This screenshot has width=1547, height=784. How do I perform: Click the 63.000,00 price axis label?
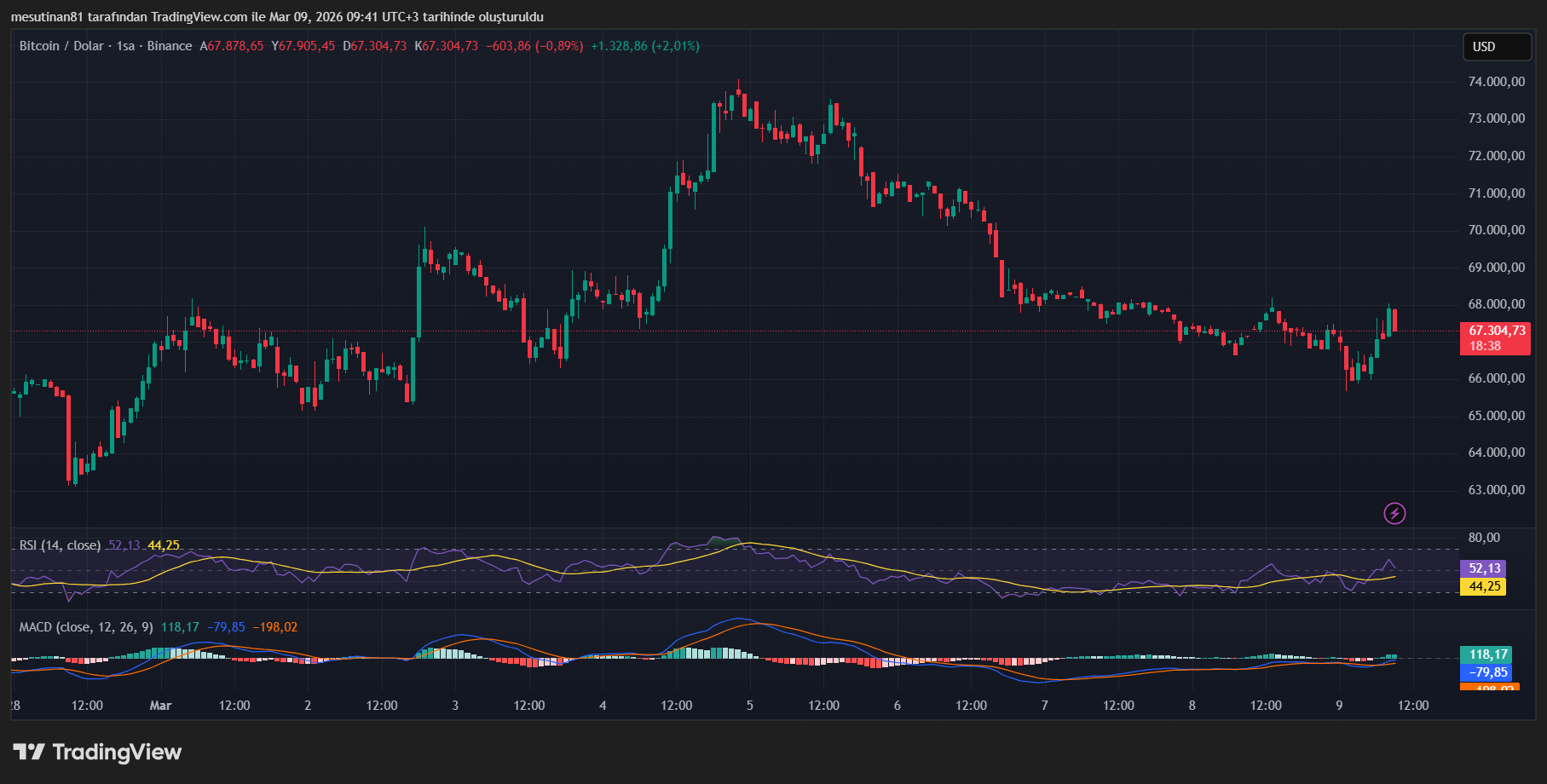pos(1497,490)
